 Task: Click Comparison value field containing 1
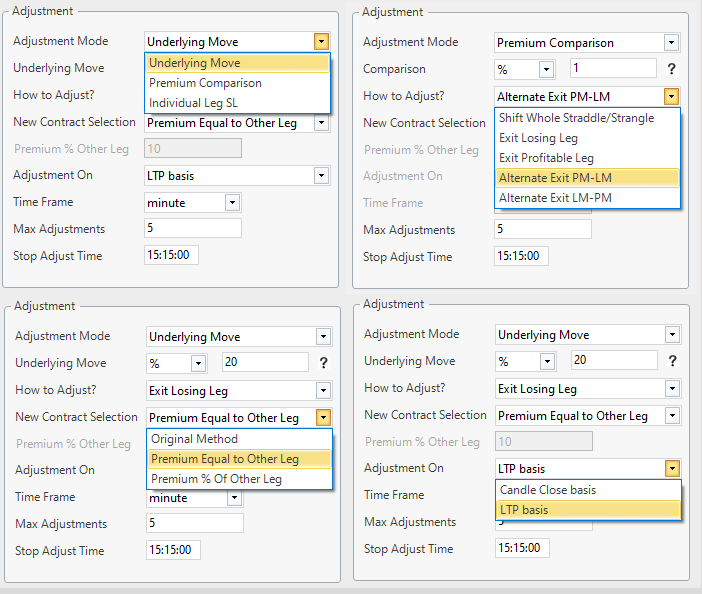click(612, 69)
